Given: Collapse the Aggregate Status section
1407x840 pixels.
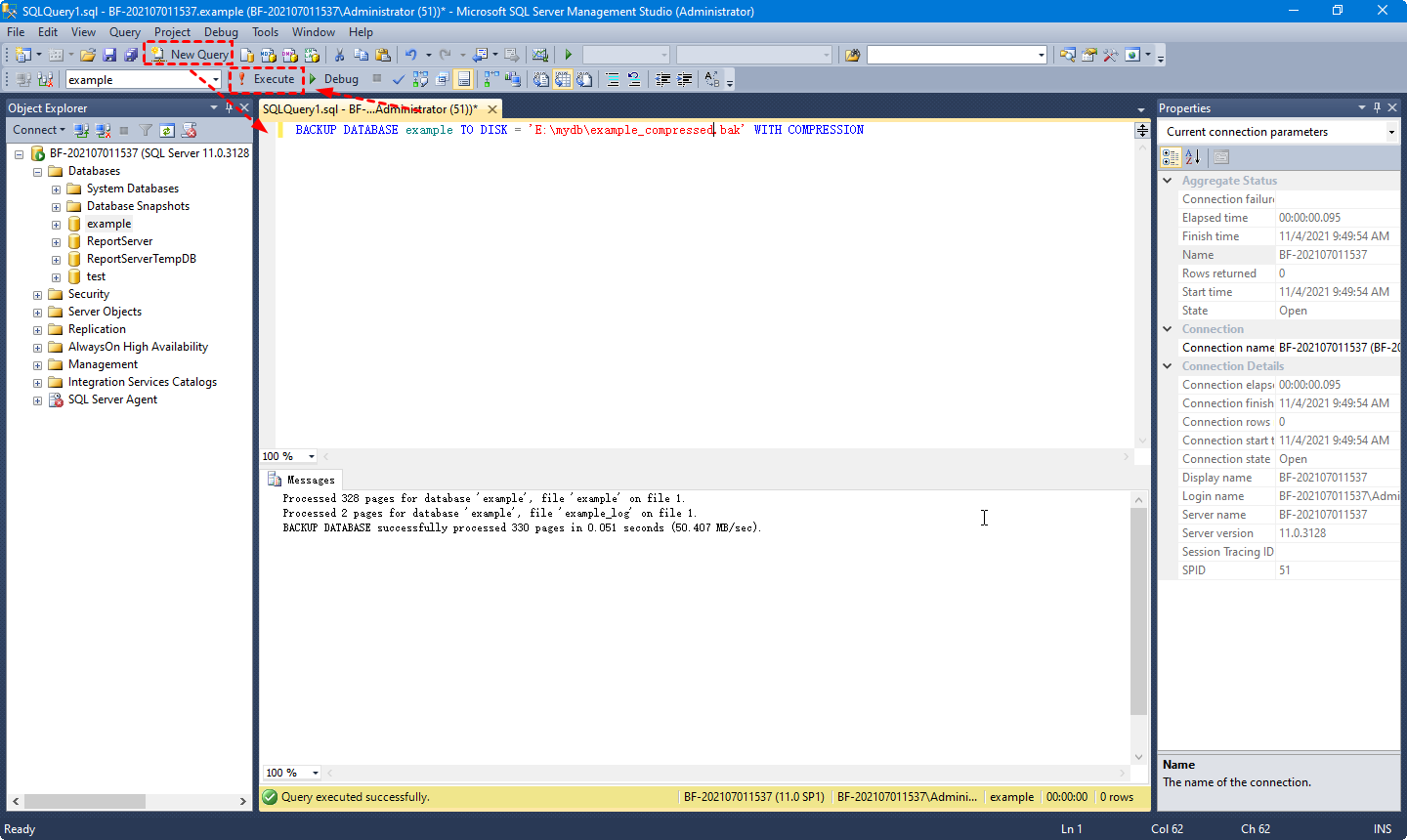Looking at the screenshot, I should point(1167,181).
